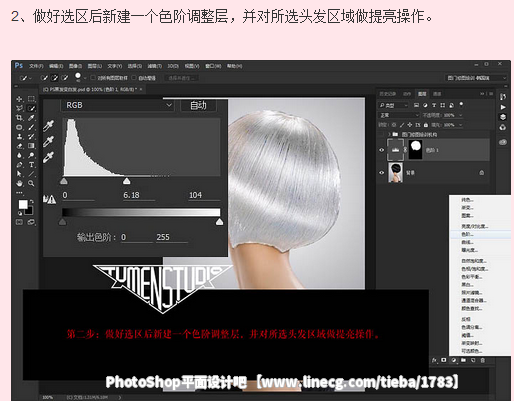Click the new group folder icon
Image resolution: width=514 pixels, height=401 pixels.
coord(463,360)
